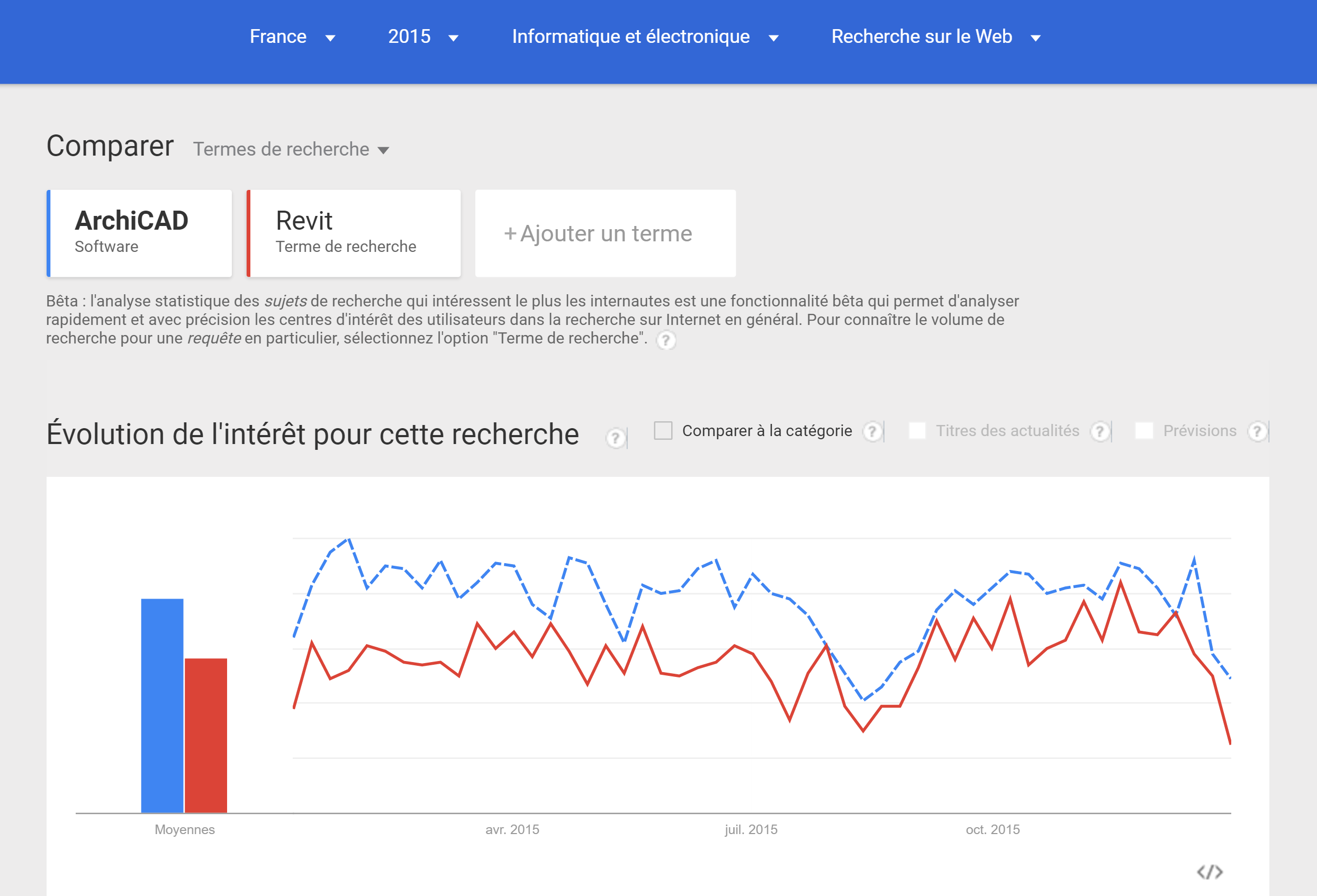The width and height of the screenshot is (1317, 896).
Task: Click help icon beside Titres des actualités
Action: tap(1099, 431)
